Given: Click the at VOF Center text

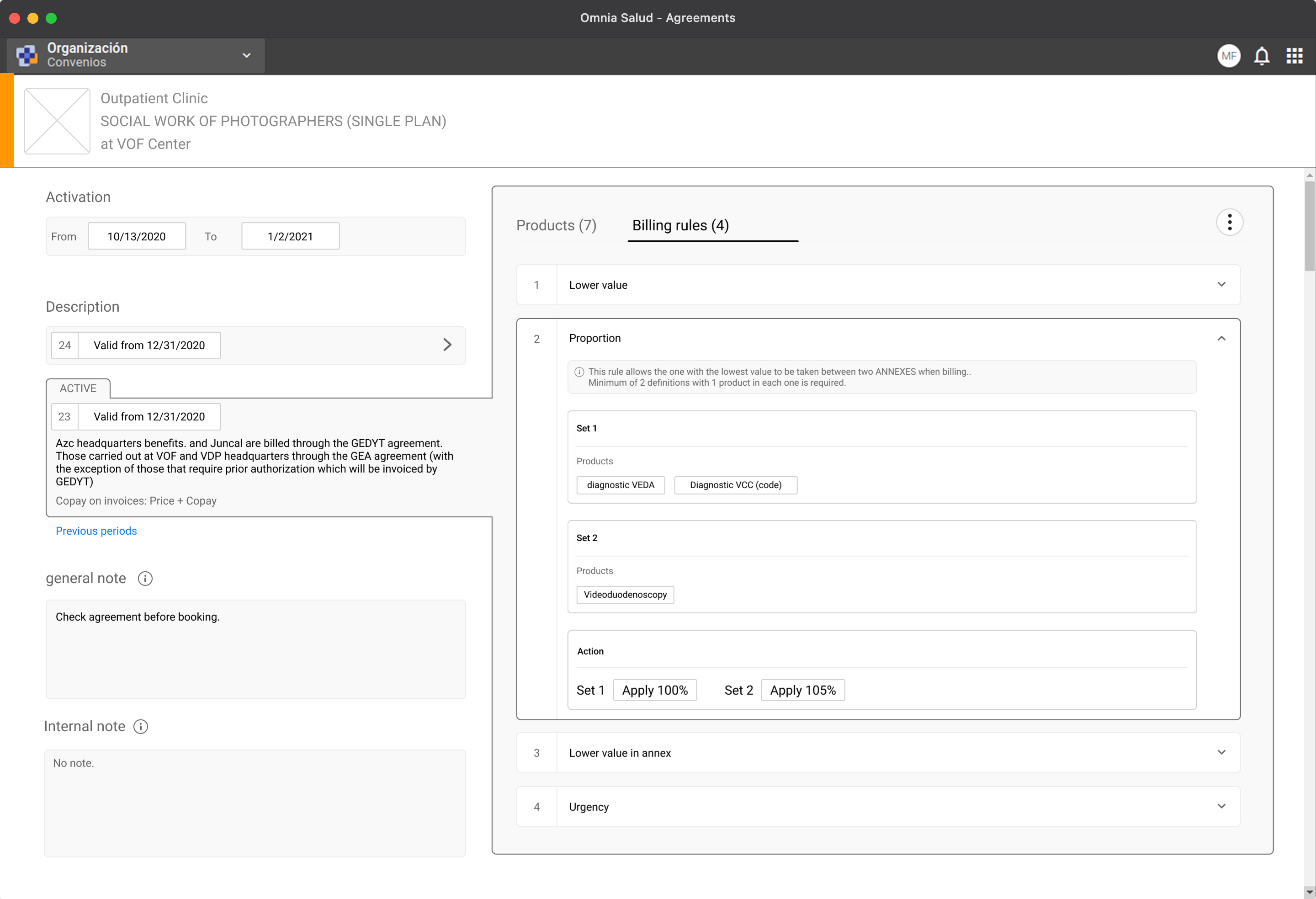Looking at the screenshot, I should pyautogui.click(x=145, y=144).
